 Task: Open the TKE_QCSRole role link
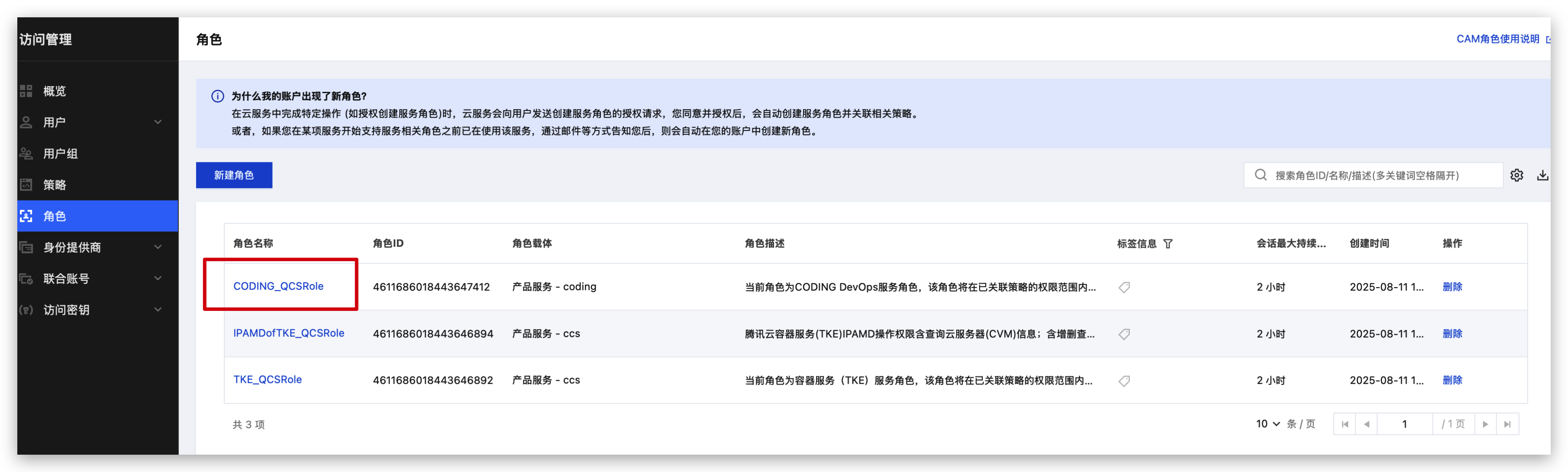coord(267,379)
